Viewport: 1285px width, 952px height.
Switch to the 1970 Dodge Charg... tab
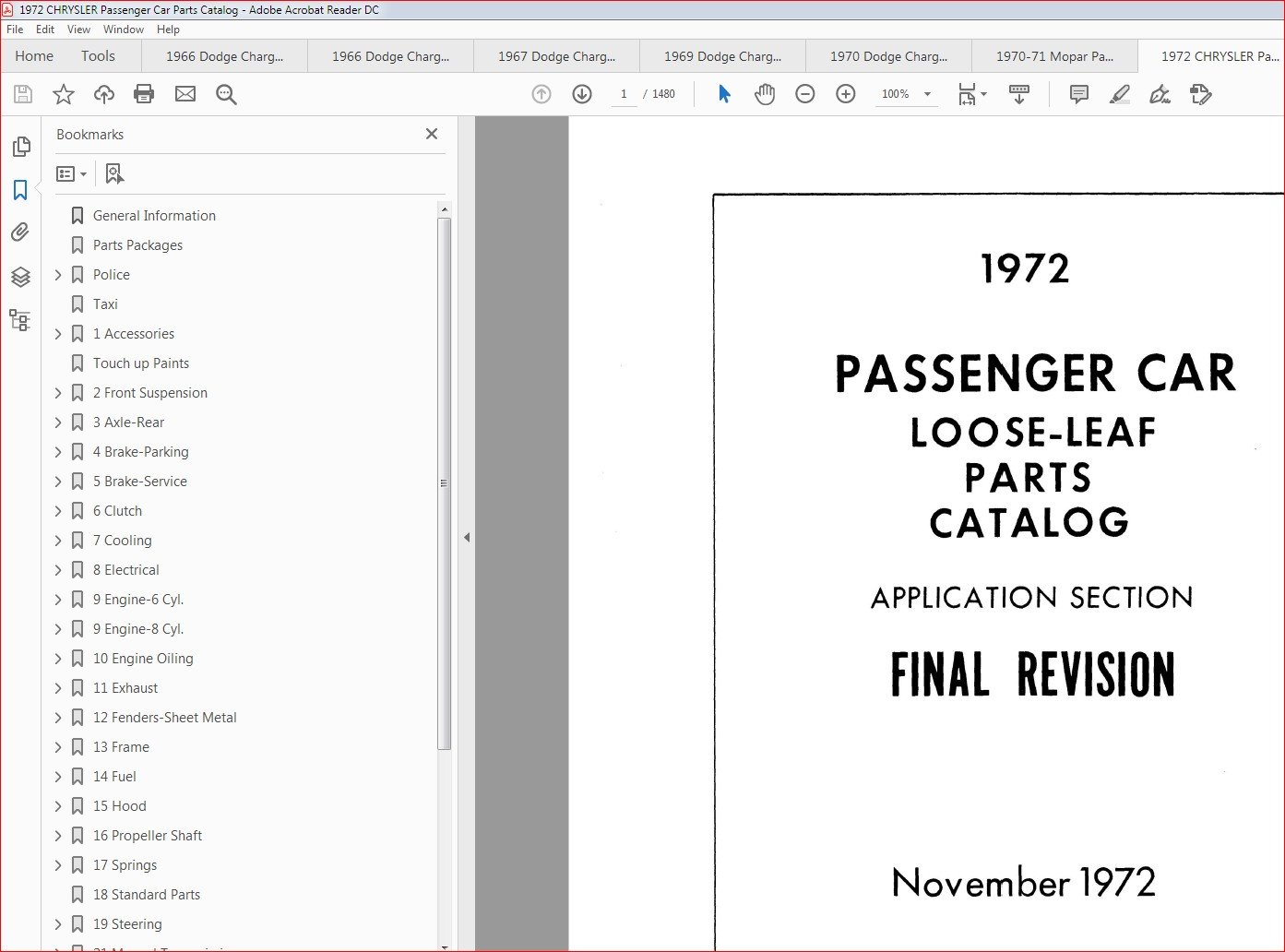coord(888,56)
